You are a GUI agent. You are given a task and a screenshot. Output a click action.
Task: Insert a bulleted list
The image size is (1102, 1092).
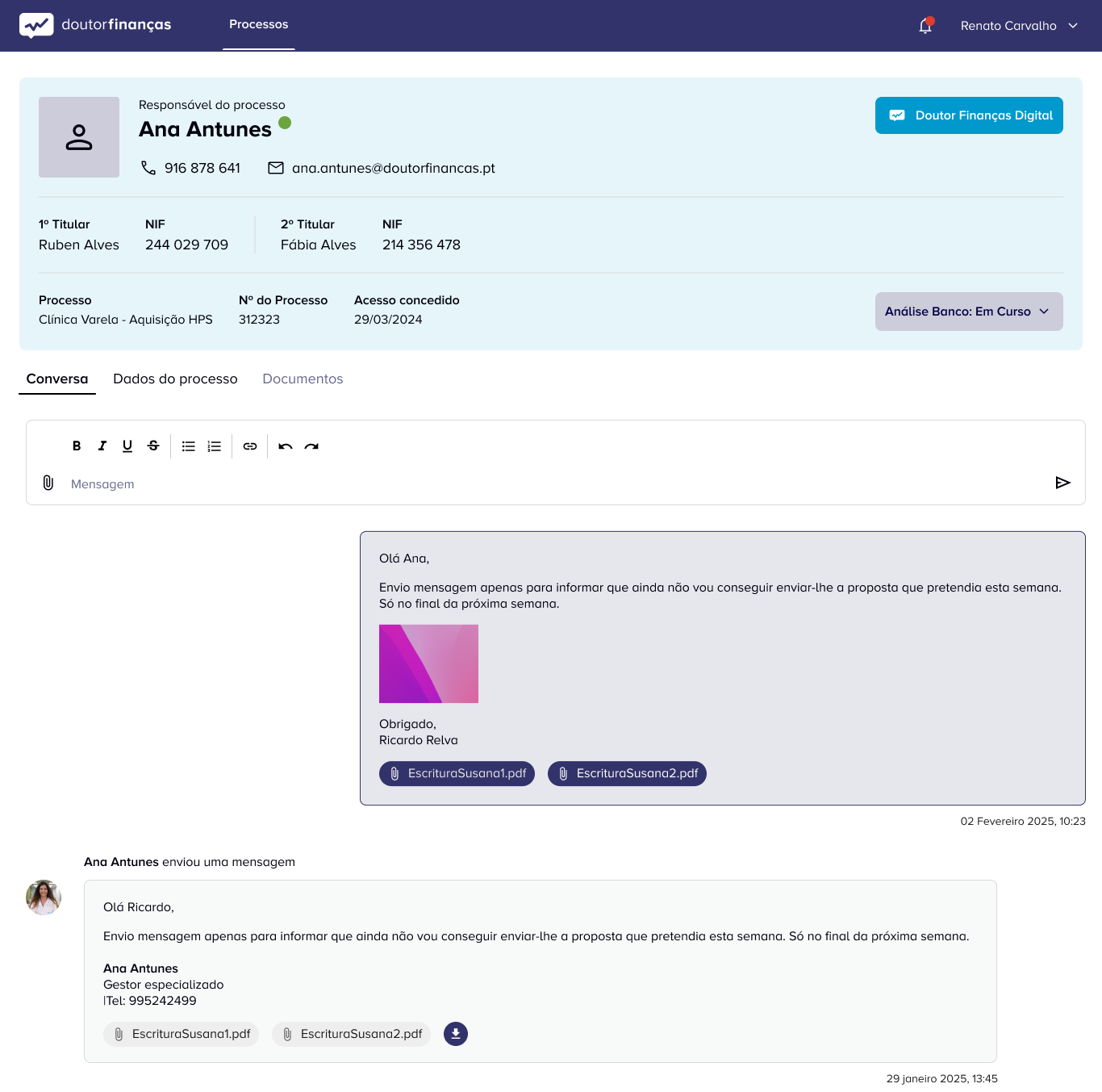[x=188, y=446]
